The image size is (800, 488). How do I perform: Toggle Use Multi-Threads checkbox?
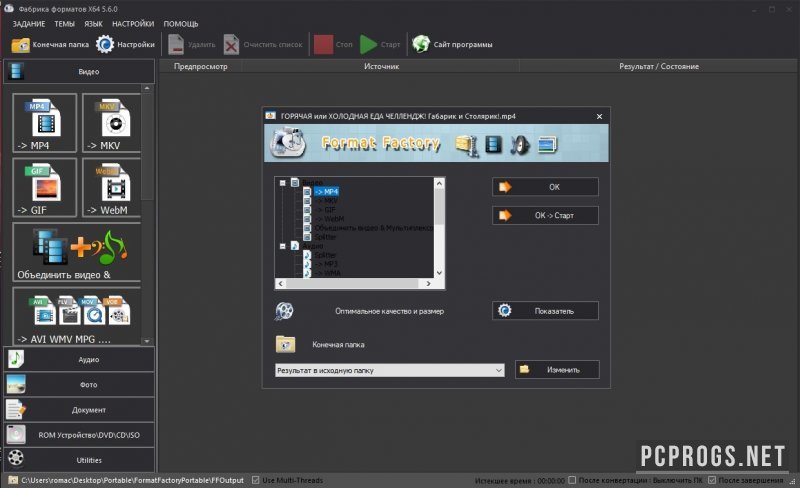tap(256, 480)
